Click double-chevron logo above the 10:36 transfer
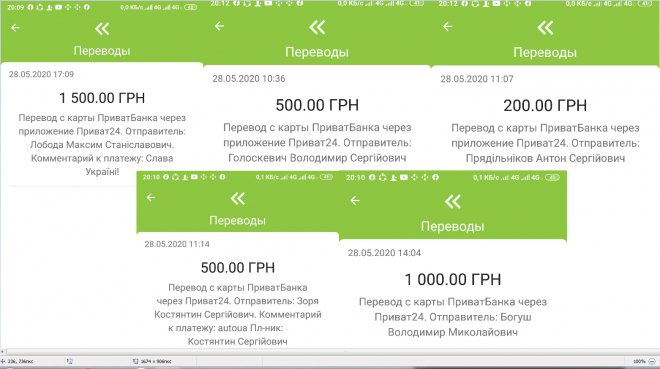This screenshot has width=660, height=369. coord(317,28)
